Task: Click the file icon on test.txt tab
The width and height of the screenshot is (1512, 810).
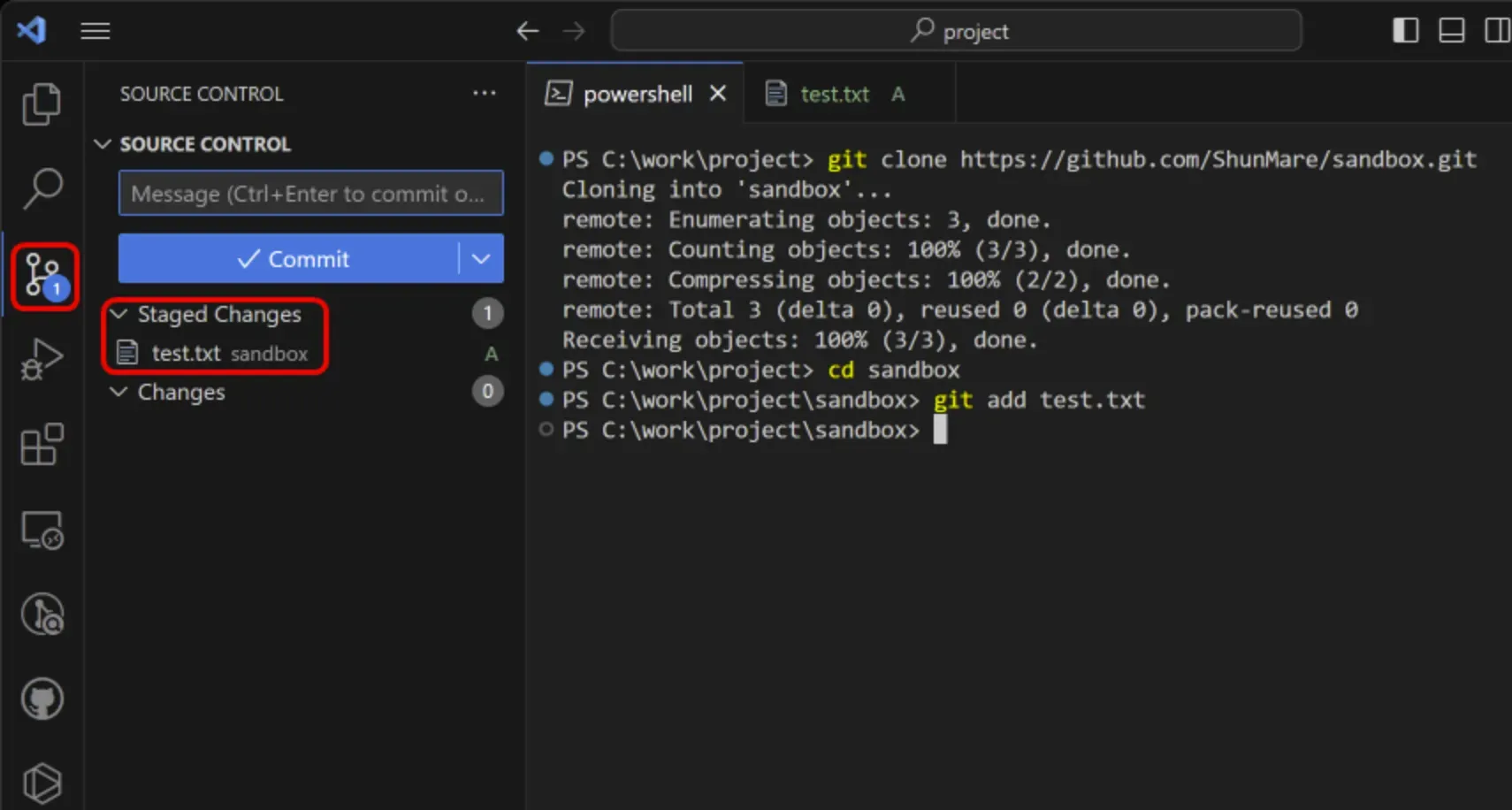Action: (x=775, y=93)
